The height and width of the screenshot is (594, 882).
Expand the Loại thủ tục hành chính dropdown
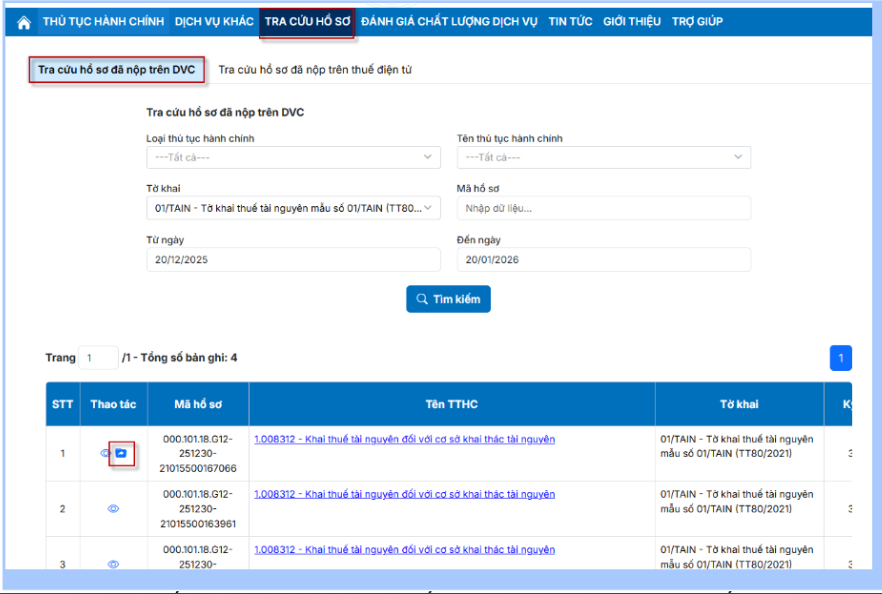293,157
